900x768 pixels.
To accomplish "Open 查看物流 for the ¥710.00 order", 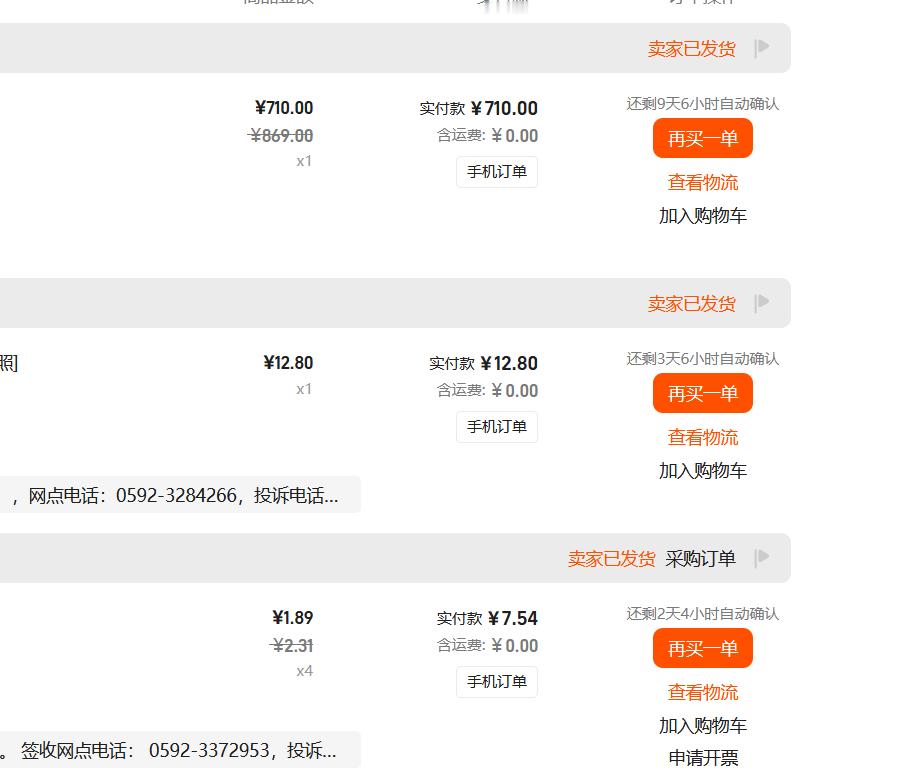I will coord(703,183).
